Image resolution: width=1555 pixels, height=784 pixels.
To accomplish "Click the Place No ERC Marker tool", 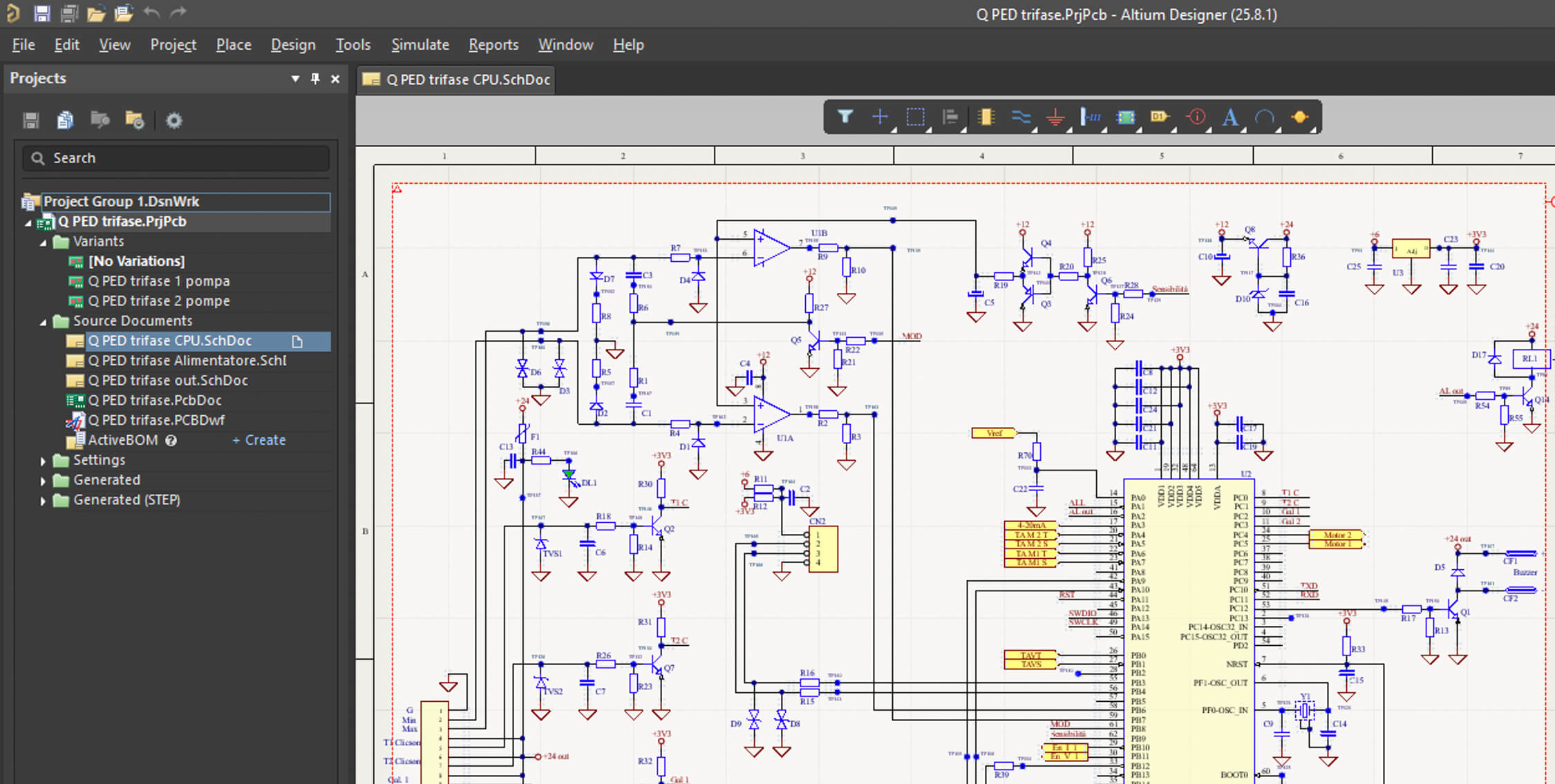I will tap(1195, 117).
